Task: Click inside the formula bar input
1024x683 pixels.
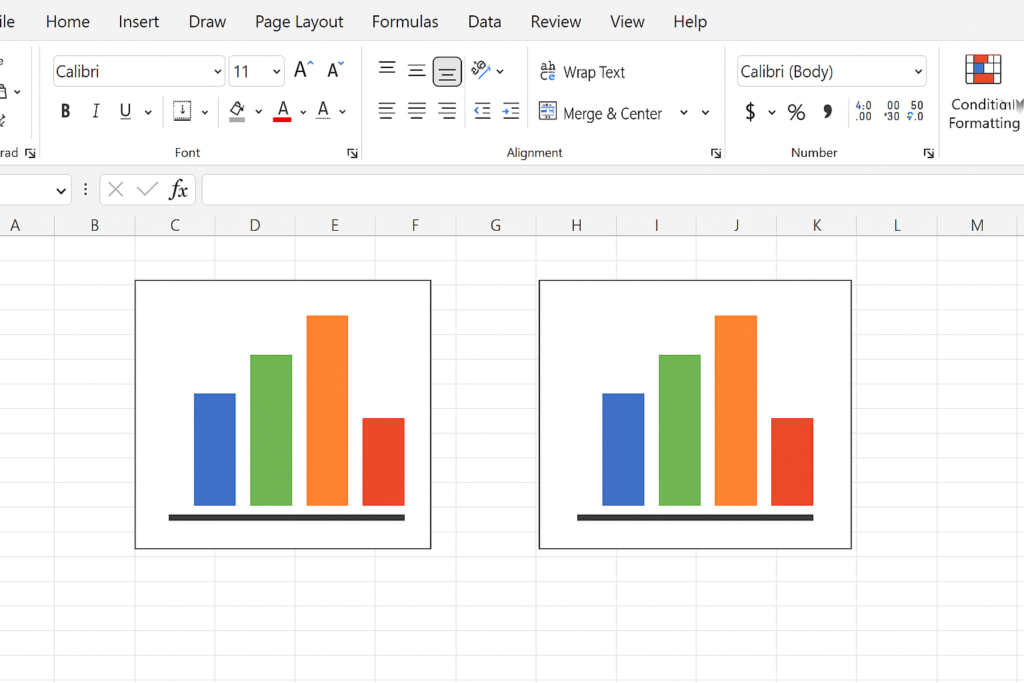Action: point(613,190)
